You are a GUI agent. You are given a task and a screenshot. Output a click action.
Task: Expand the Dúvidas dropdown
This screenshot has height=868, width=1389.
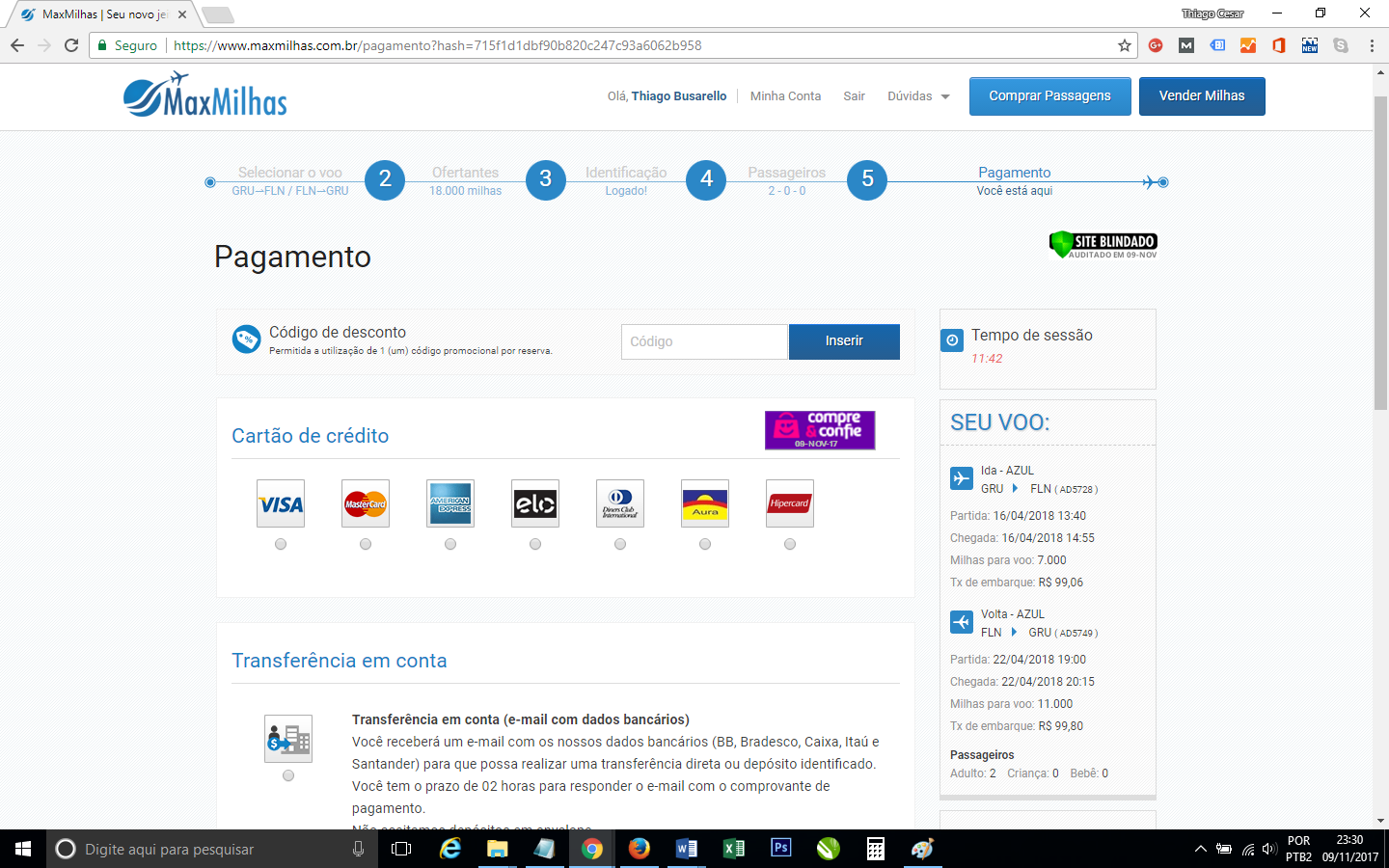[918, 96]
